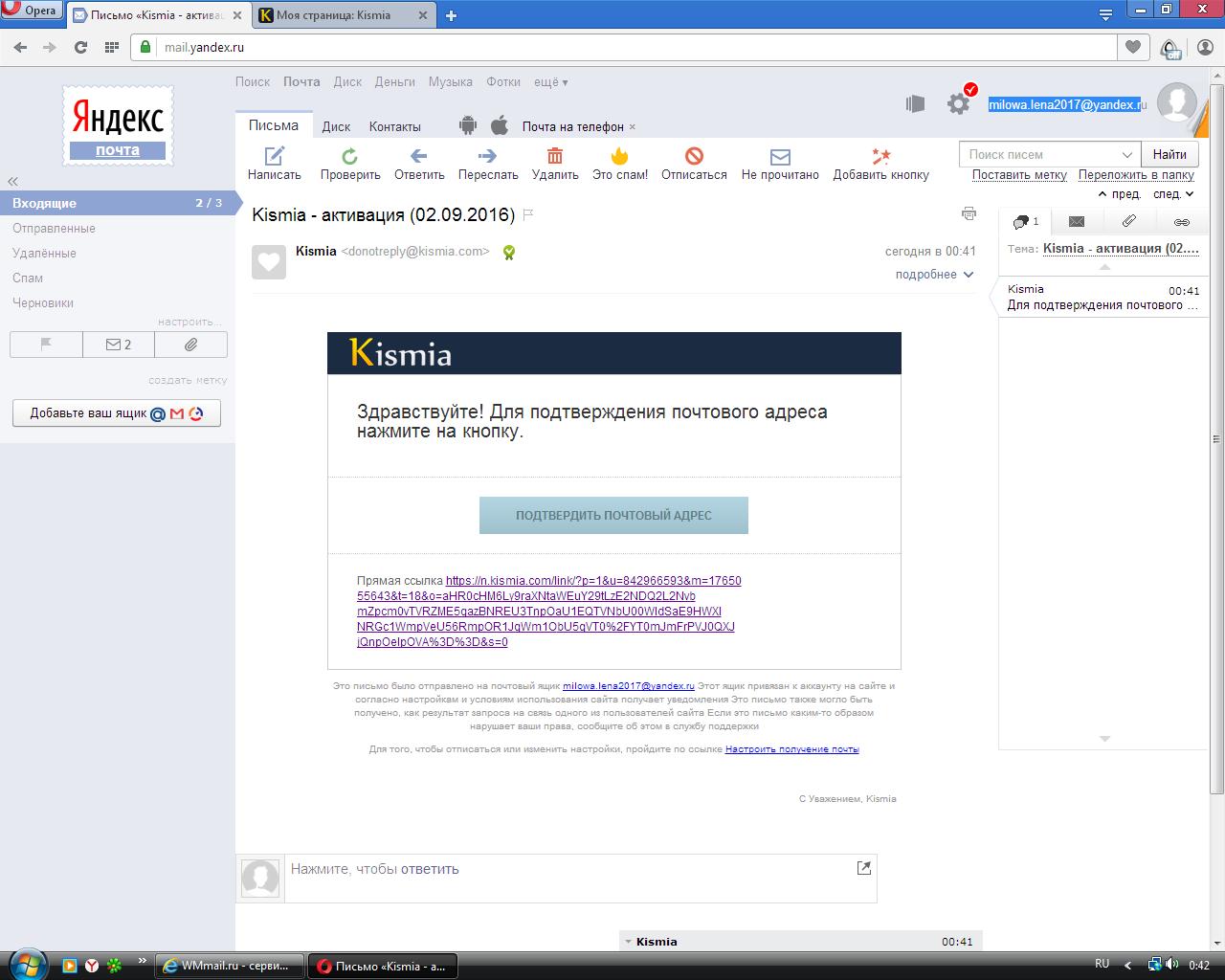
Task: Open new browser tab plus button
Action: (452, 15)
